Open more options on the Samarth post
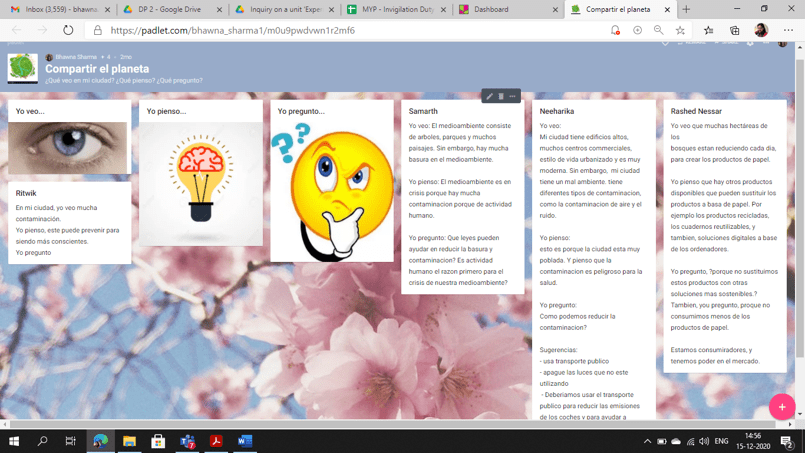The height and width of the screenshot is (453, 805). pos(513,96)
